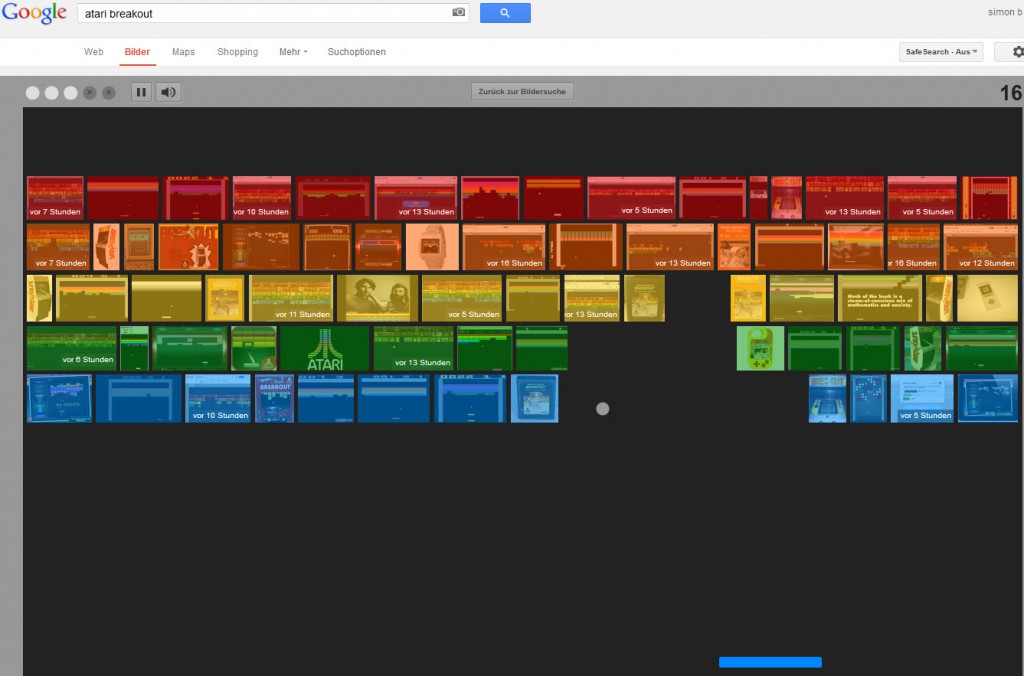Expand the Mehr dropdown menu

point(293,52)
